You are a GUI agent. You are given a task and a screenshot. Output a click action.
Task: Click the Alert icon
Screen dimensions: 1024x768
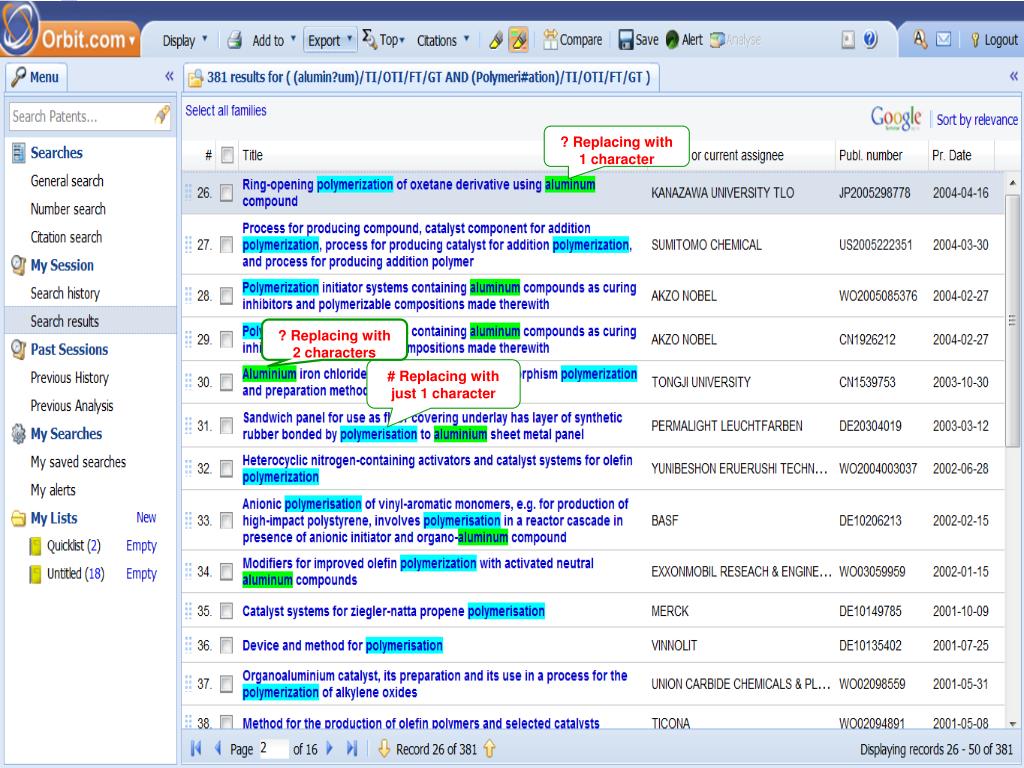[673, 40]
